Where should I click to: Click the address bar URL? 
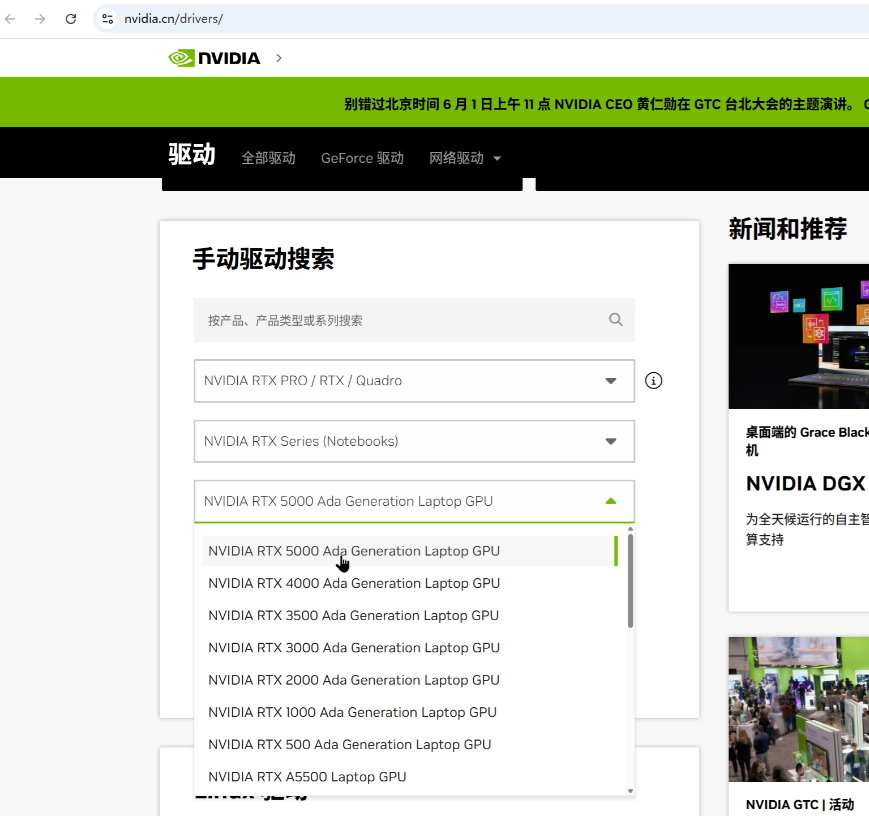[173, 19]
